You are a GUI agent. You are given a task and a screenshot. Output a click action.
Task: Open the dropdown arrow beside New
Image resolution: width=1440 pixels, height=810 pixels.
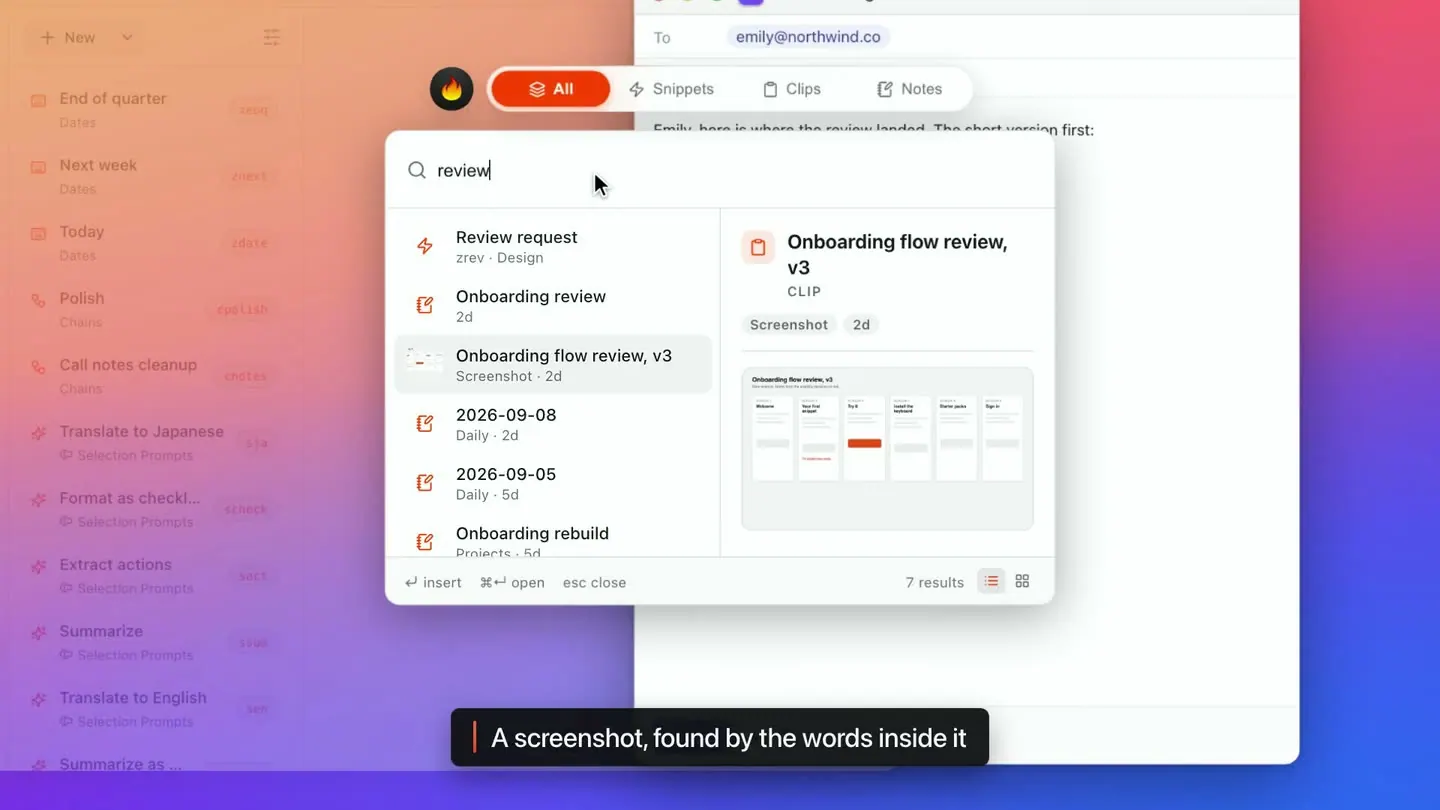[127, 38]
